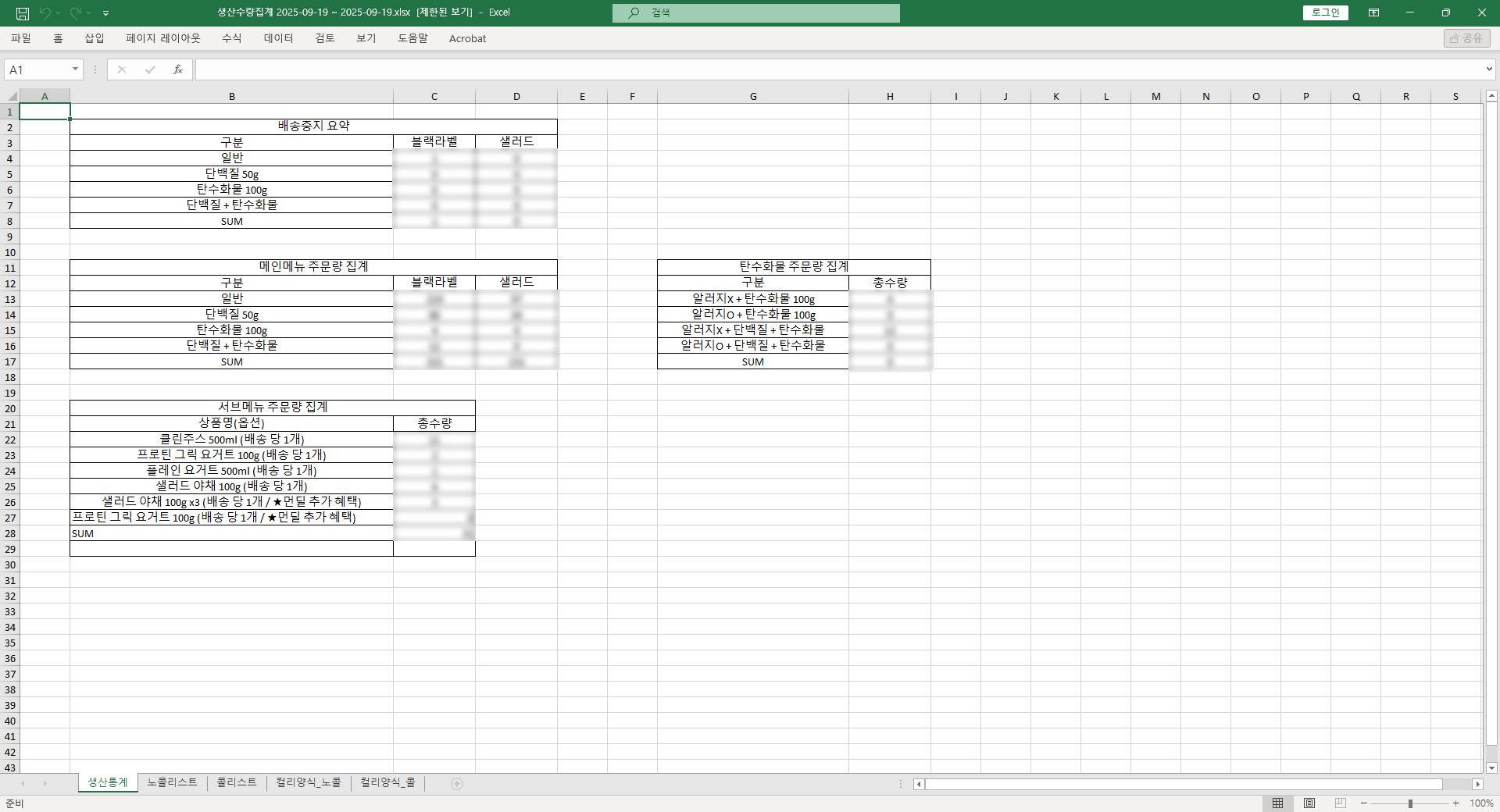Click the Redo arrow icon
The height and width of the screenshot is (812, 1500).
click(x=76, y=13)
